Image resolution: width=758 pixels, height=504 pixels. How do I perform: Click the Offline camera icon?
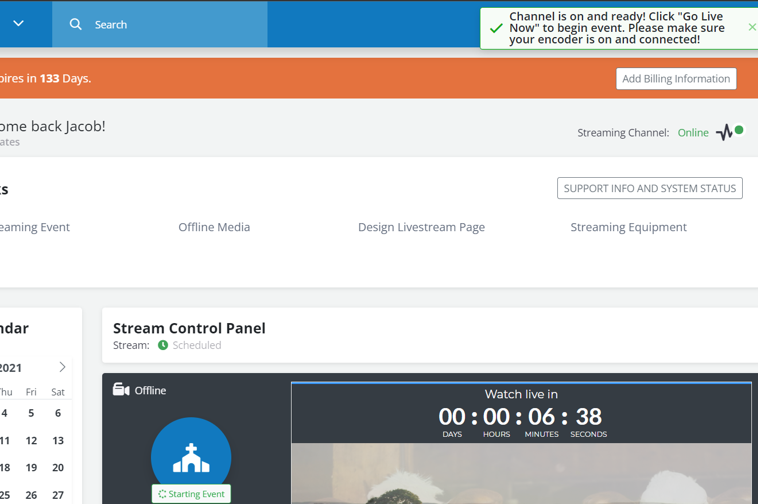tap(121, 390)
